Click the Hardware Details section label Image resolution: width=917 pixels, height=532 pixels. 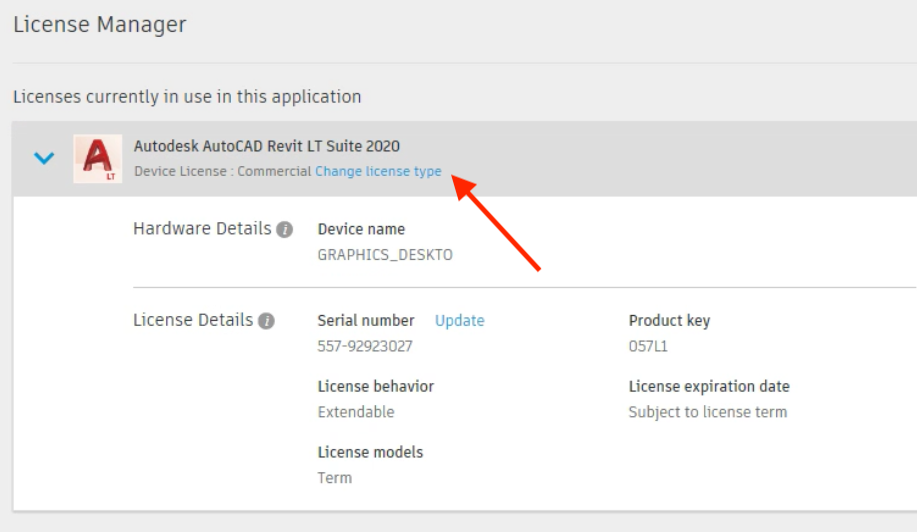[202, 229]
